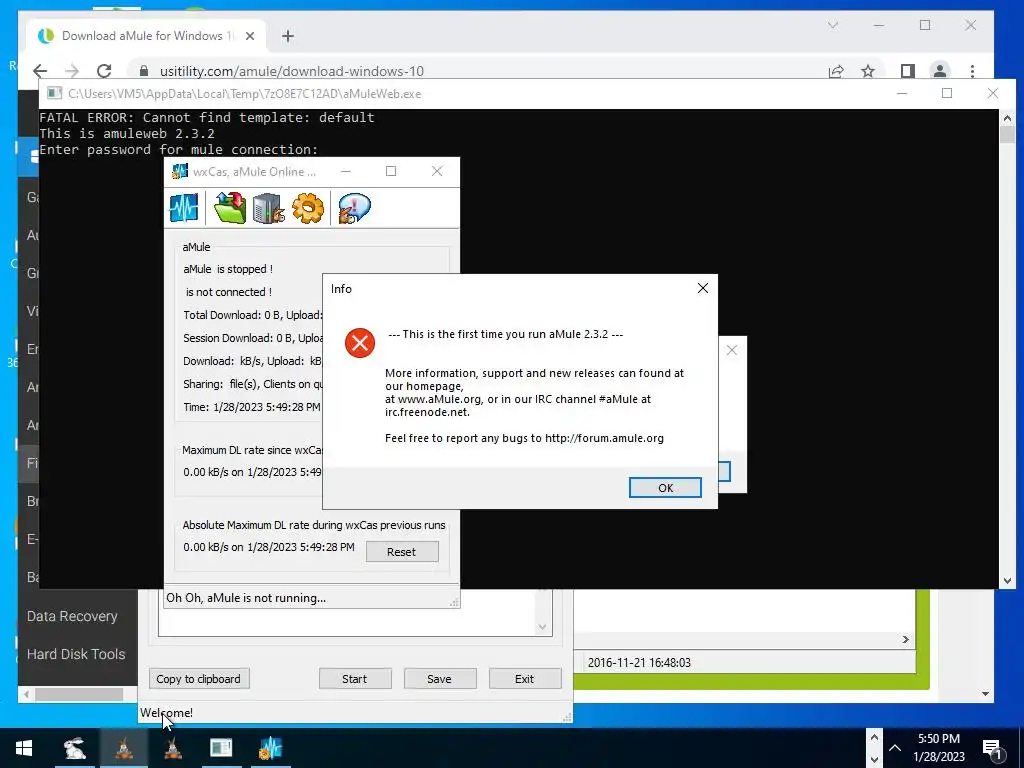Click the aMuleWeb.exe console title icon
Screen dimensions: 1024x768
[54, 93]
